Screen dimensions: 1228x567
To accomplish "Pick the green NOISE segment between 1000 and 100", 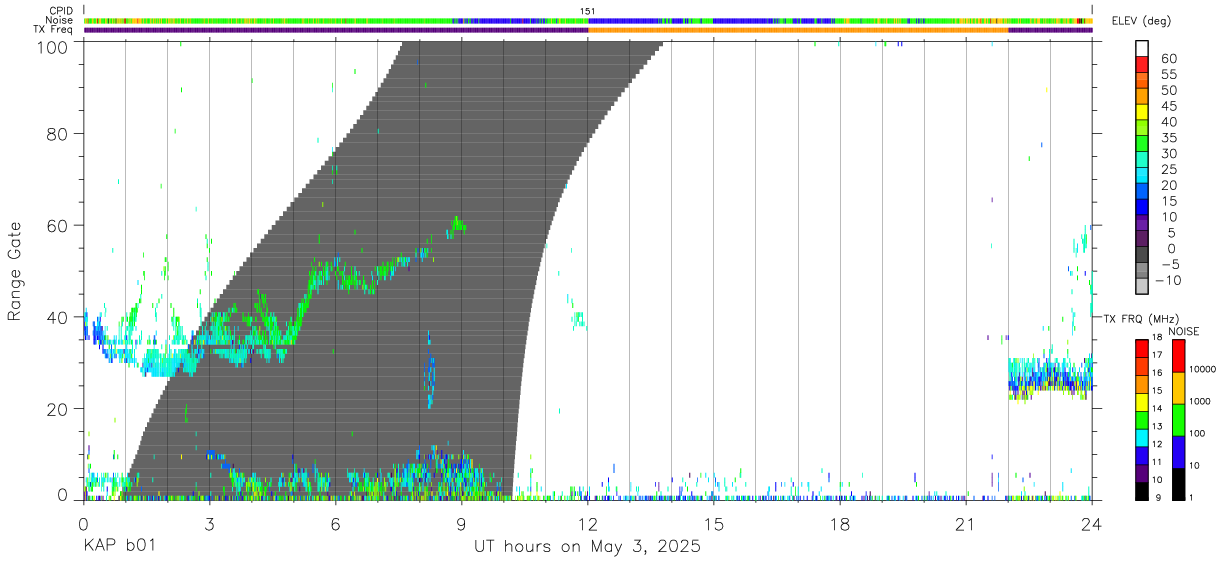I will [x=1178, y=420].
